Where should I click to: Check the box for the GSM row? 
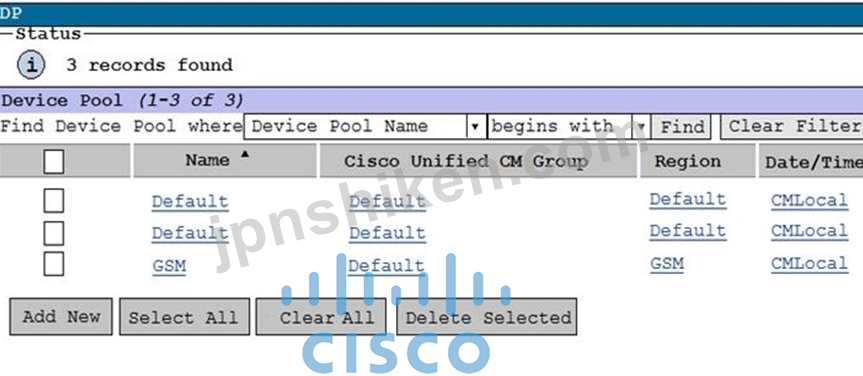pyautogui.click(x=53, y=264)
